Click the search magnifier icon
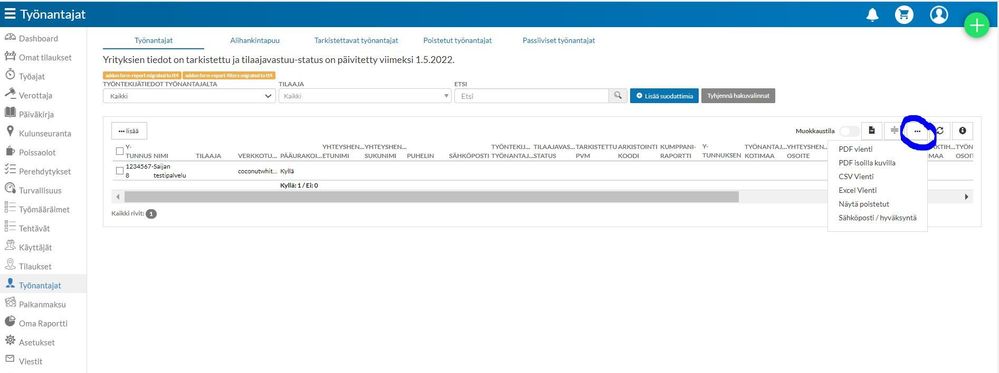This screenshot has width=999, height=373. click(x=617, y=96)
